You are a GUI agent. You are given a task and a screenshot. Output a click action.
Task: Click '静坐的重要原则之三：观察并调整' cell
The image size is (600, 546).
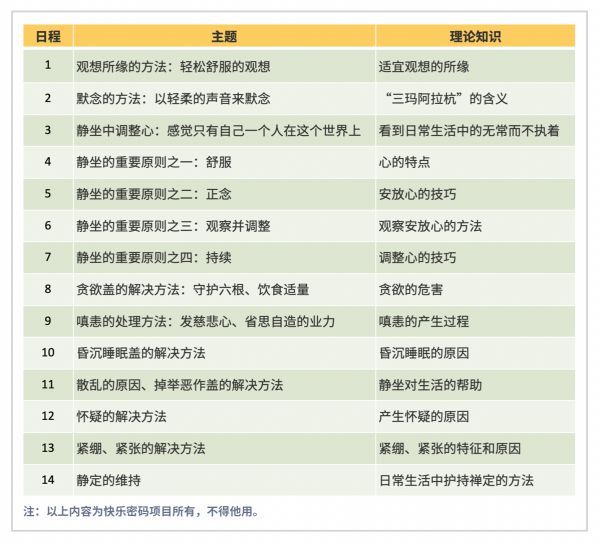point(224,225)
